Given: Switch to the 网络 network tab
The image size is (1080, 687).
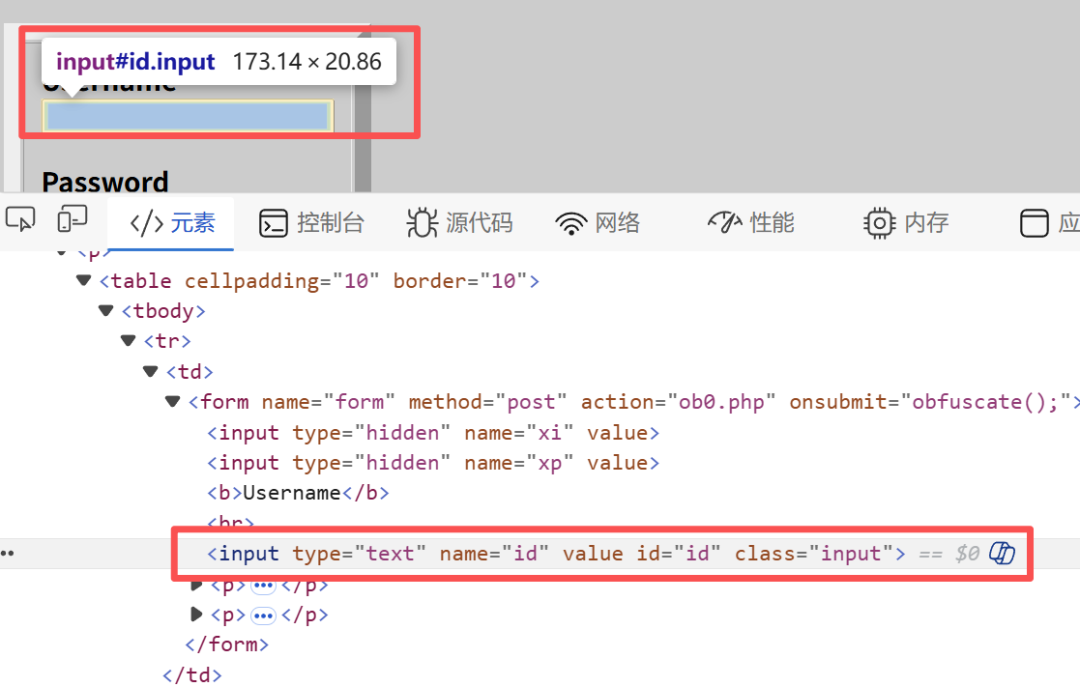Looking at the screenshot, I should 598,223.
